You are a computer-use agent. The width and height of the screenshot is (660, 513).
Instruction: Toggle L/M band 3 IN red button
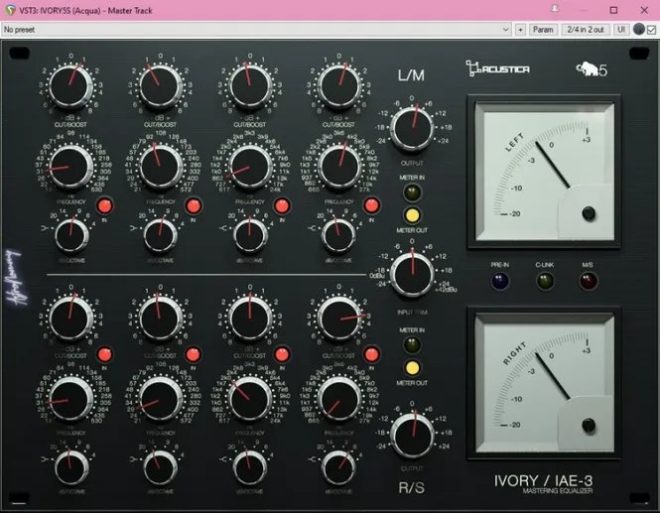tap(282, 206)
